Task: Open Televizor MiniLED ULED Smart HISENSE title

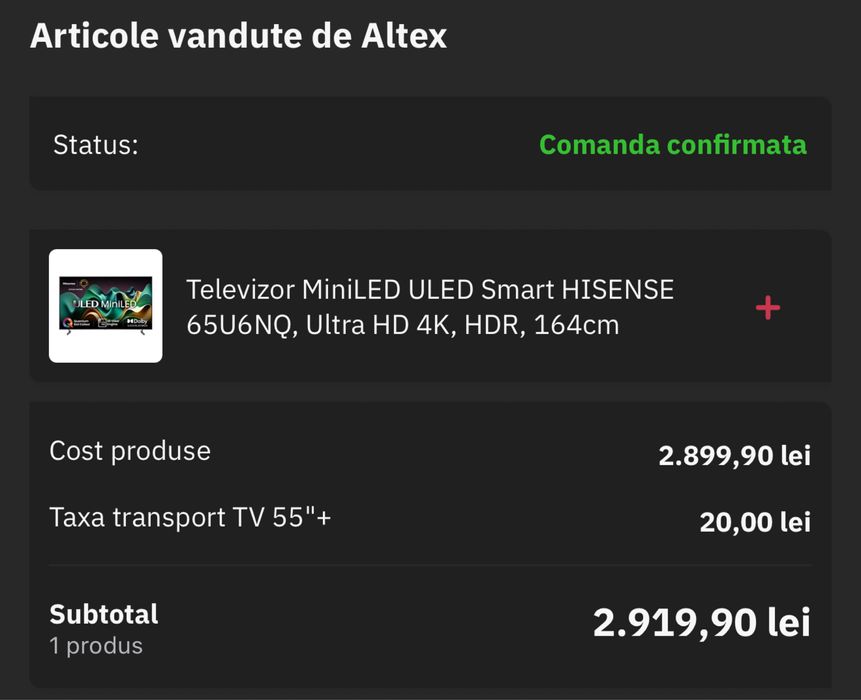Action: [x=430, y=307]
